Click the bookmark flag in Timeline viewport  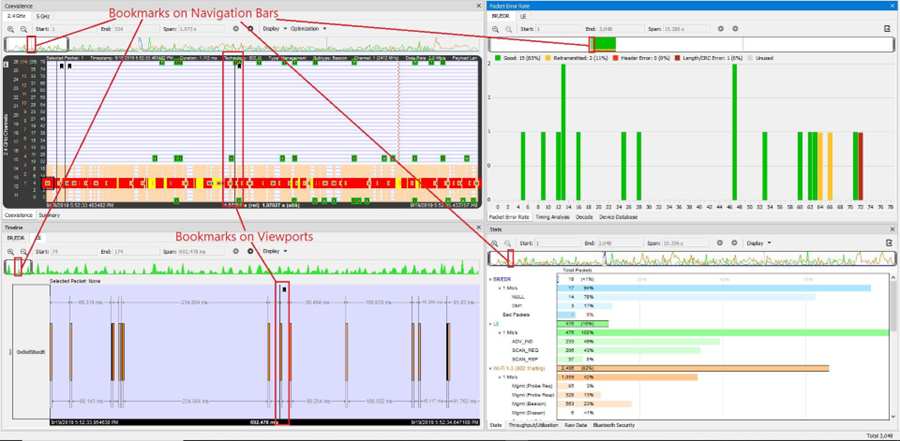coord(284,290)
